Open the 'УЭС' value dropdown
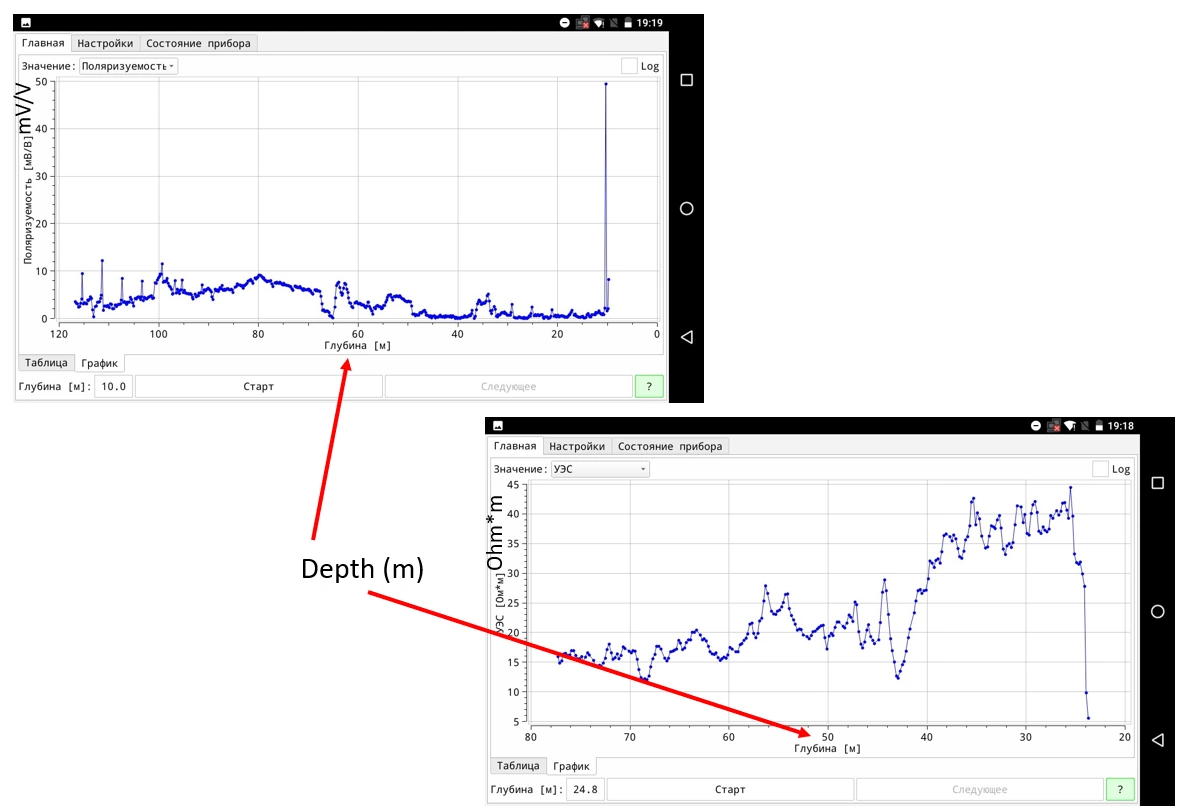Image resolution: width=1180 pixels, height=811 pixels. [599, 469]
